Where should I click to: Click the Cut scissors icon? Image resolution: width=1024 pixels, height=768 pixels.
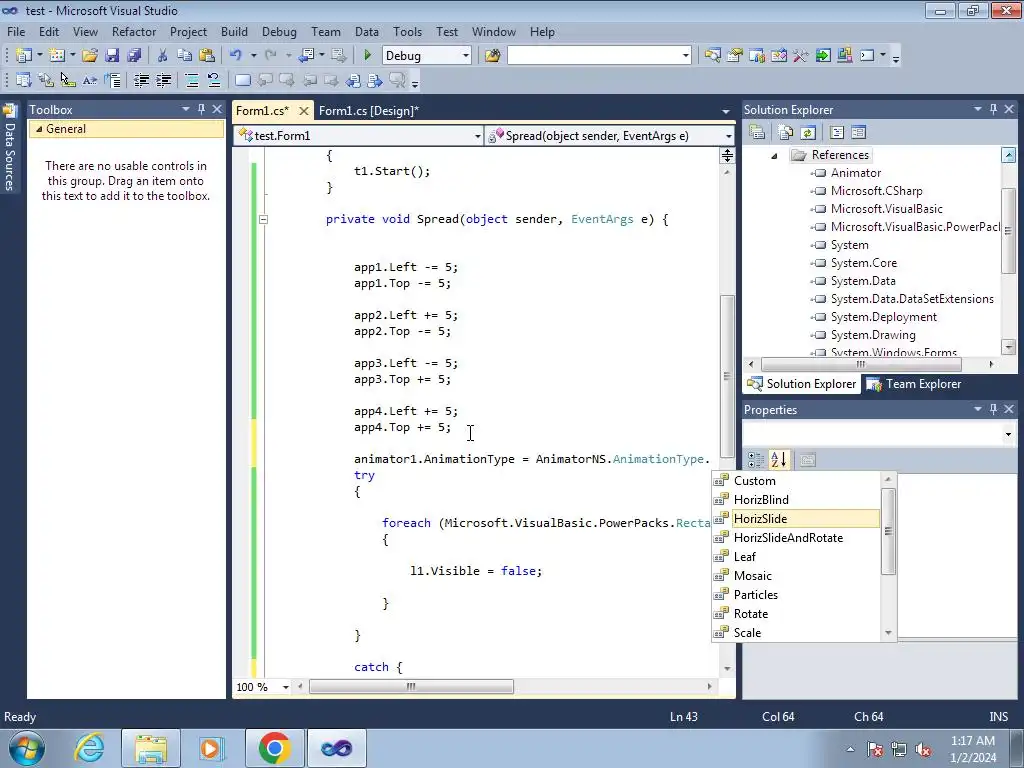click(x=163, y=56)
